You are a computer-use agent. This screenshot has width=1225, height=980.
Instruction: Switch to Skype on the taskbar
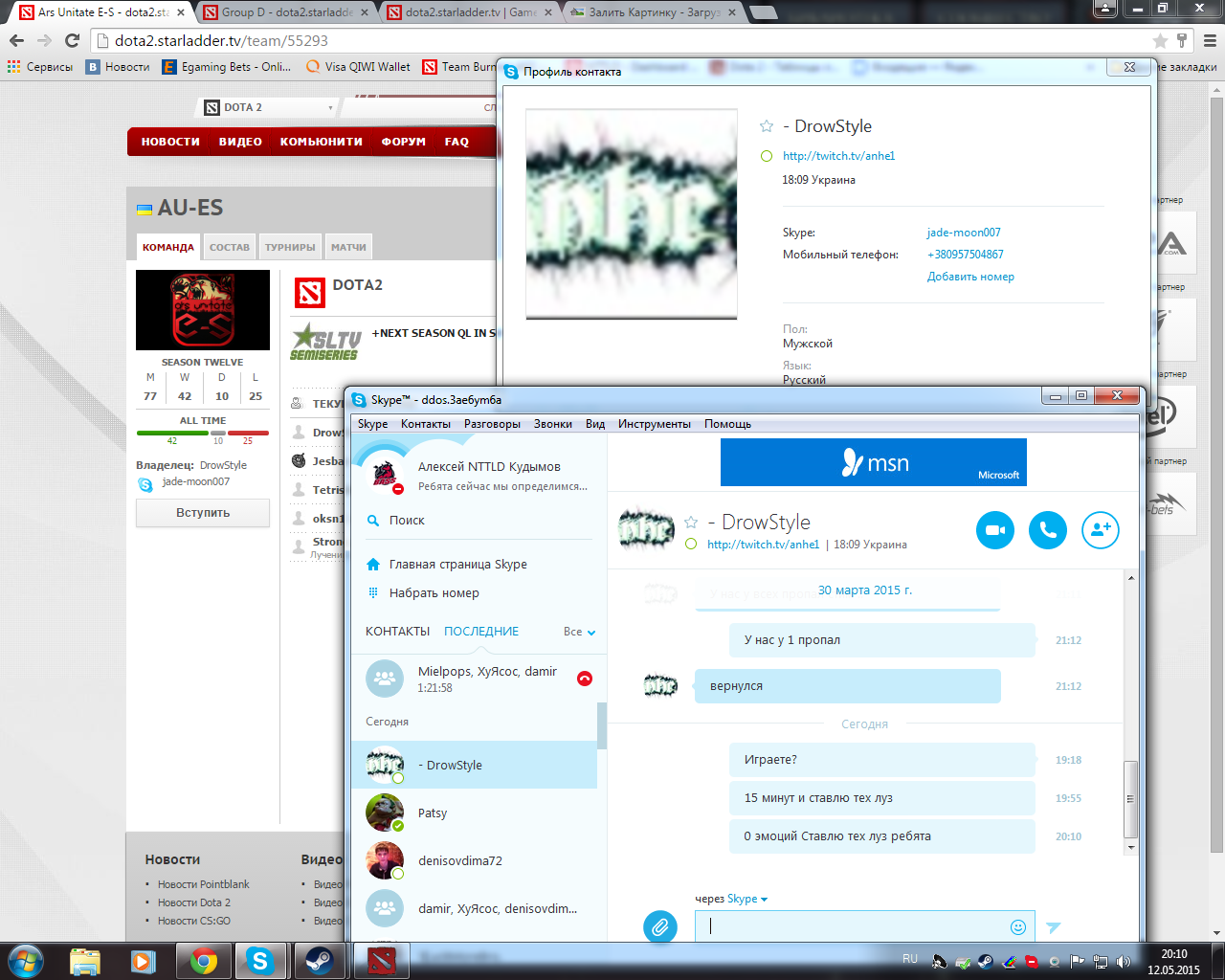pos(260,961)
